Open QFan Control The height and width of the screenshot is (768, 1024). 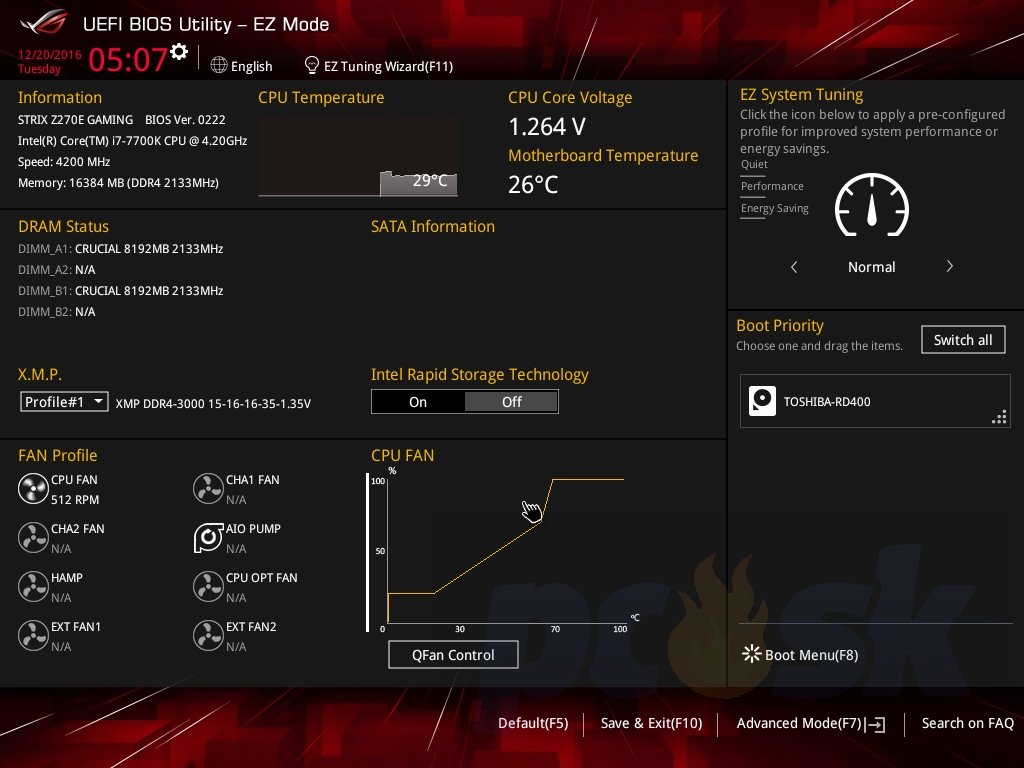(x=453, y=654)
